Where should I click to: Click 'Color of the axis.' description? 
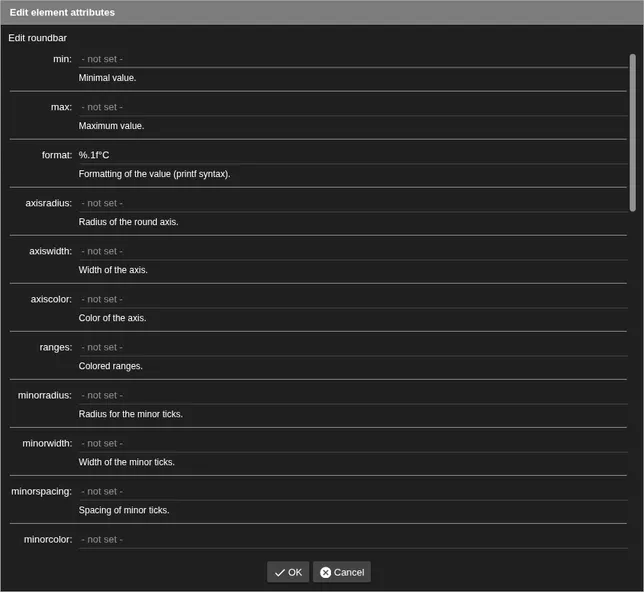(x=112, y=318)
